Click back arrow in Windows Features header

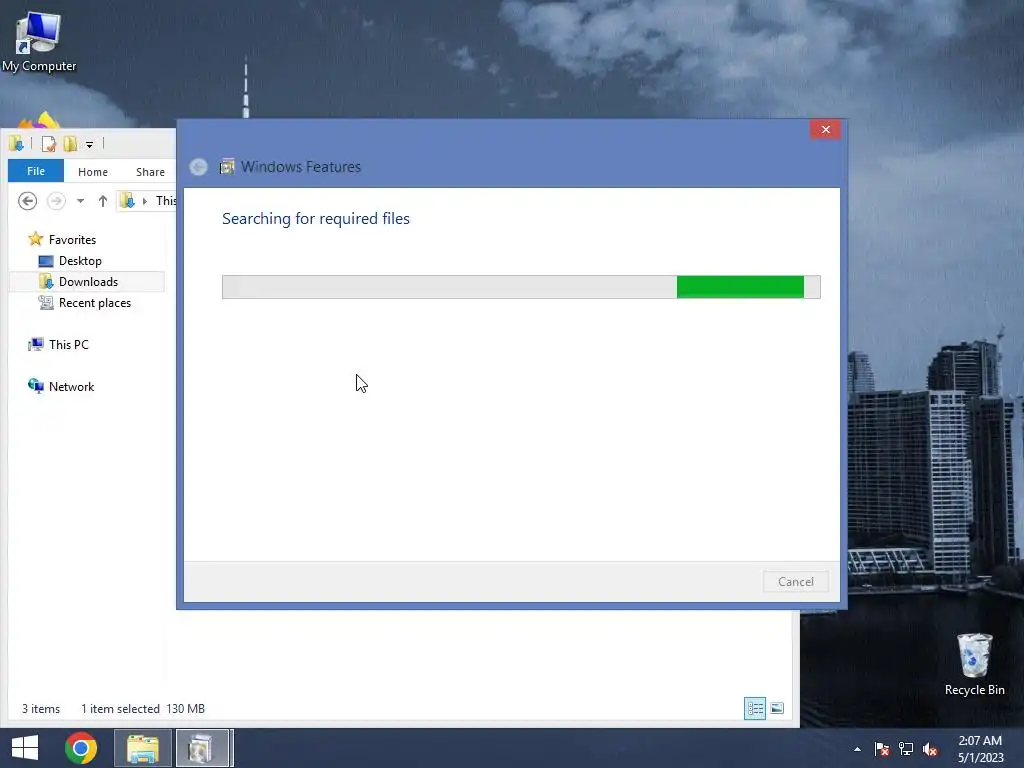tap(199, 167)
